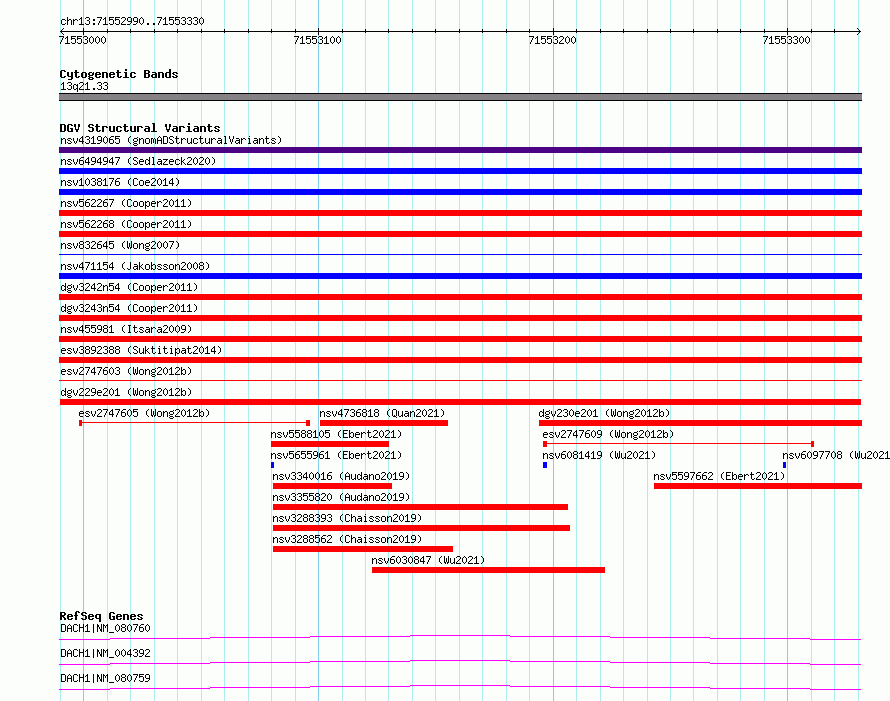Click the purple nsv4319065 variant bar
The width and height of the screenshot is (890, 701).
(460, 150)
